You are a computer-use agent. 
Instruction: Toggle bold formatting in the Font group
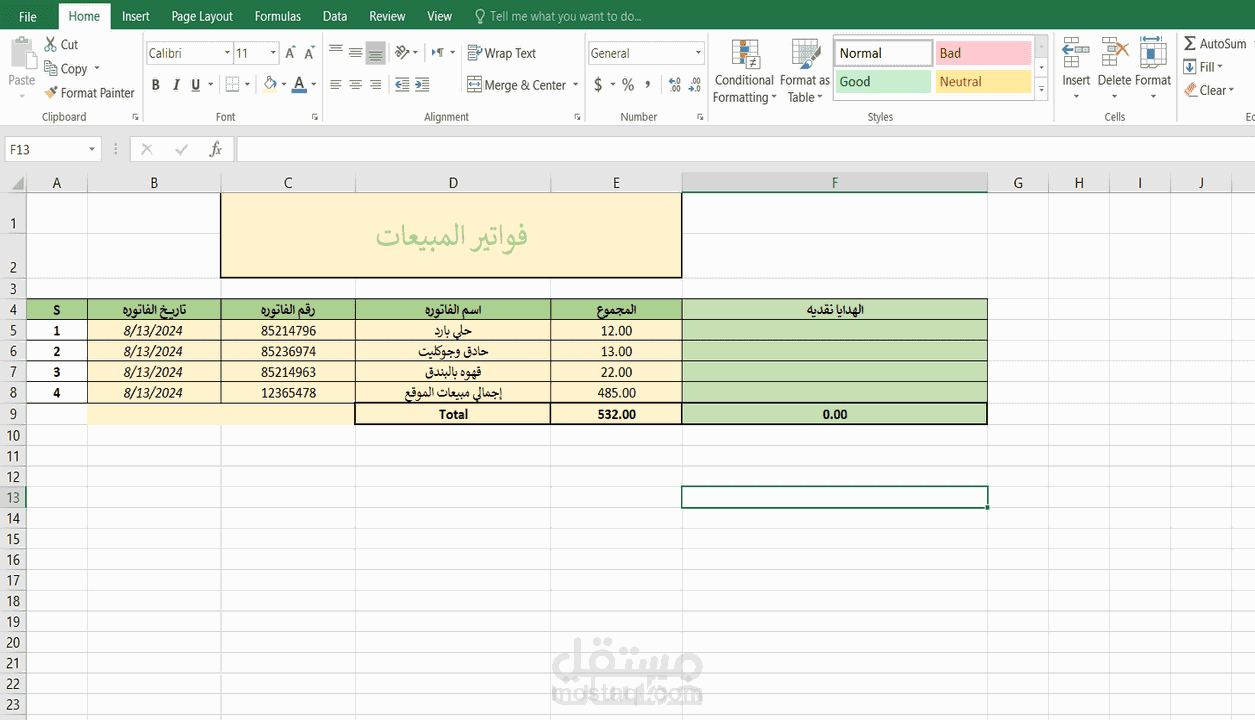pyautogui.click(x=155, y=84)
